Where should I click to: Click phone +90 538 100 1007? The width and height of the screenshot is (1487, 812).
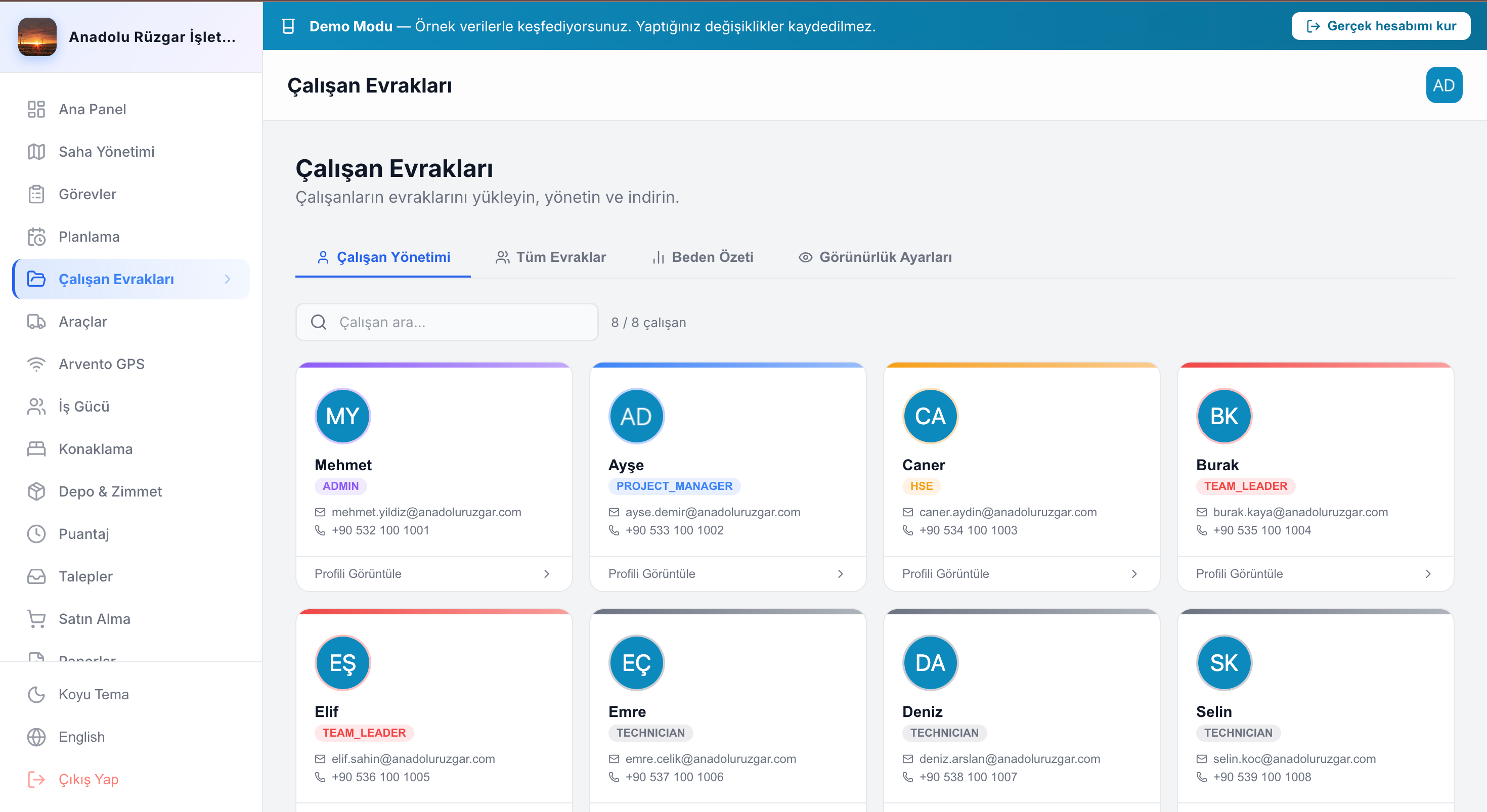click(x=968, y=777)
